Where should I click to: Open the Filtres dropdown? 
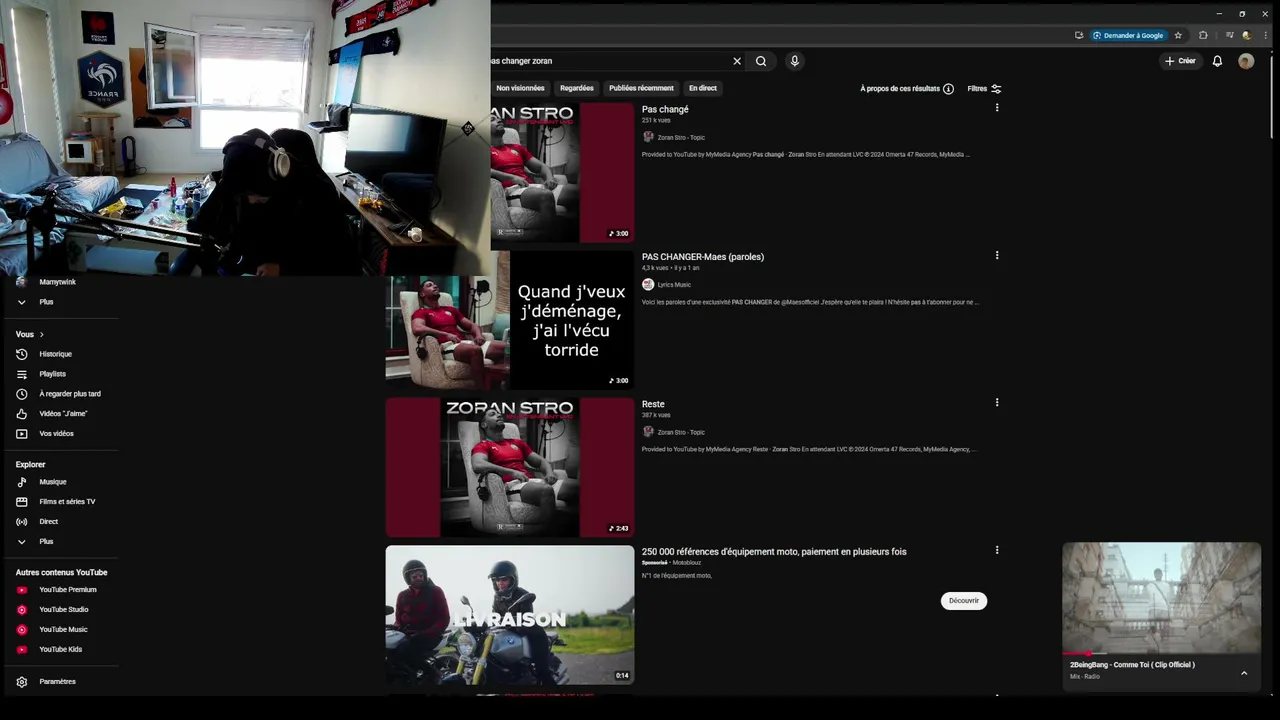(984, 89)
